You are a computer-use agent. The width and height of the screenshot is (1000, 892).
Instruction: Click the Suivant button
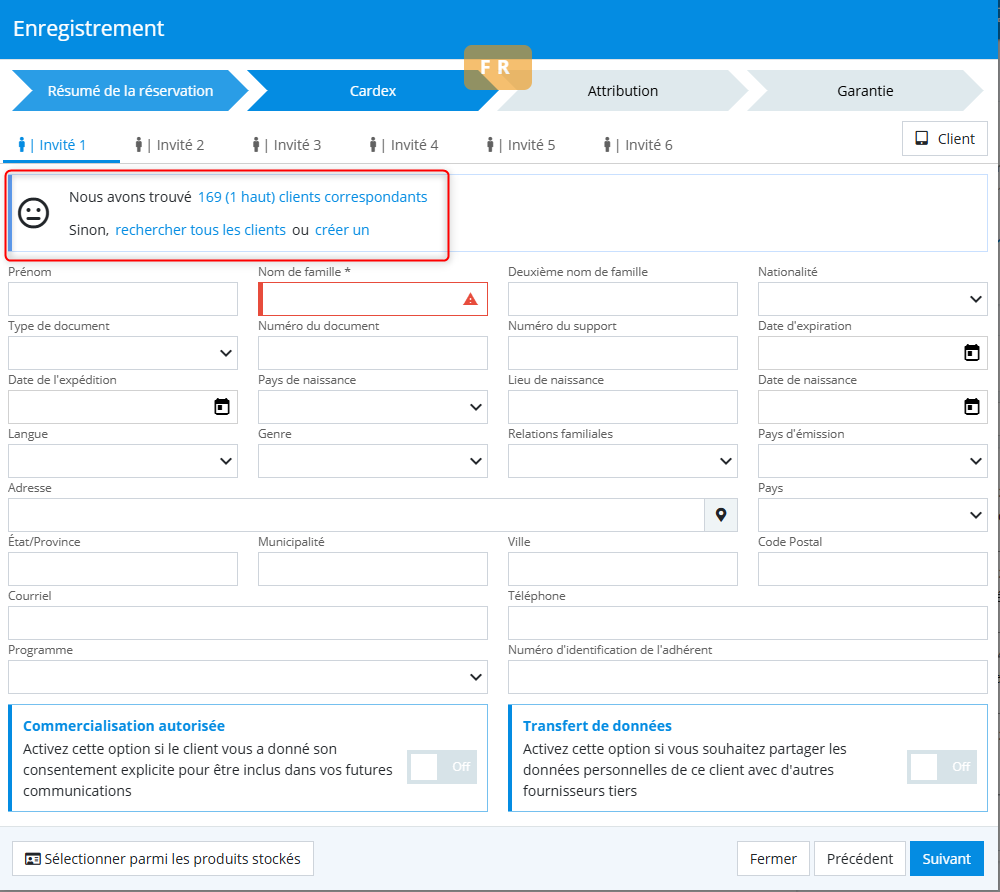click(x=946, y=859)
